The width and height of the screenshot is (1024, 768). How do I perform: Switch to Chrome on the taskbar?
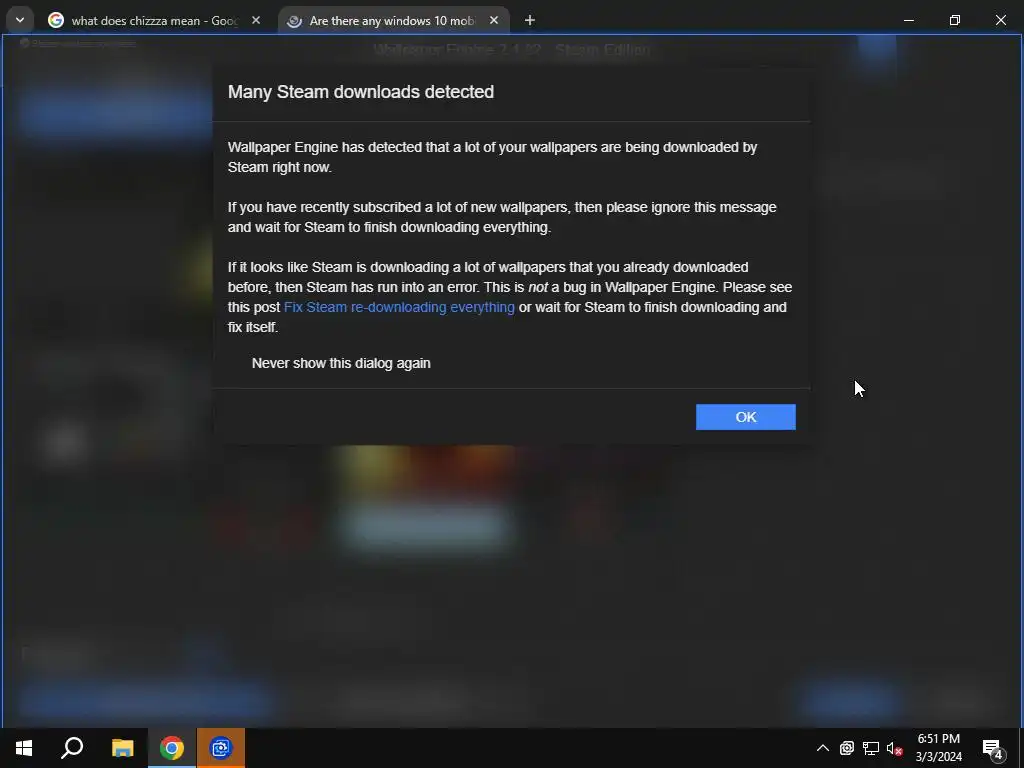tap(172, 748)
